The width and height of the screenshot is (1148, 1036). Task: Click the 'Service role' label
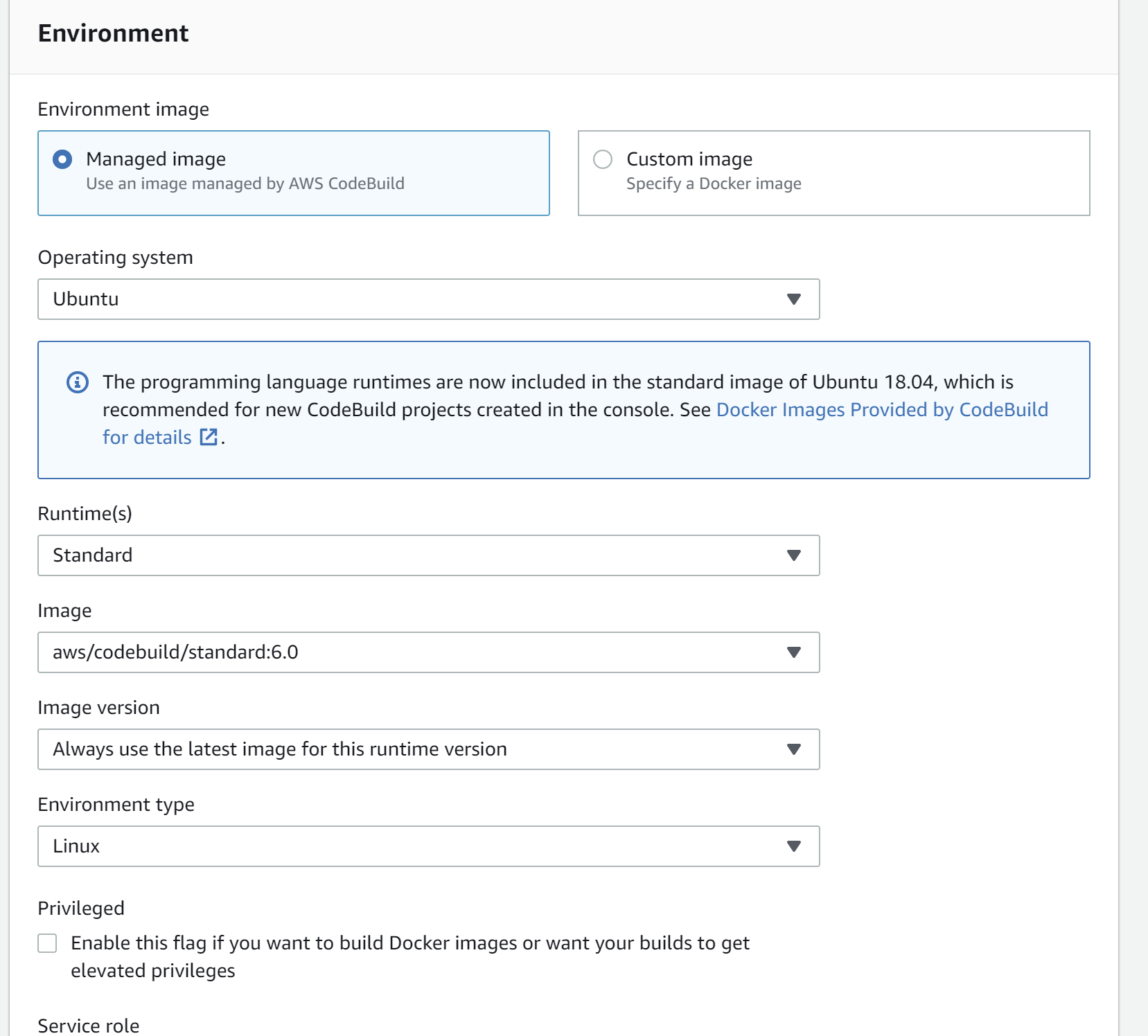pos(89,1026)
